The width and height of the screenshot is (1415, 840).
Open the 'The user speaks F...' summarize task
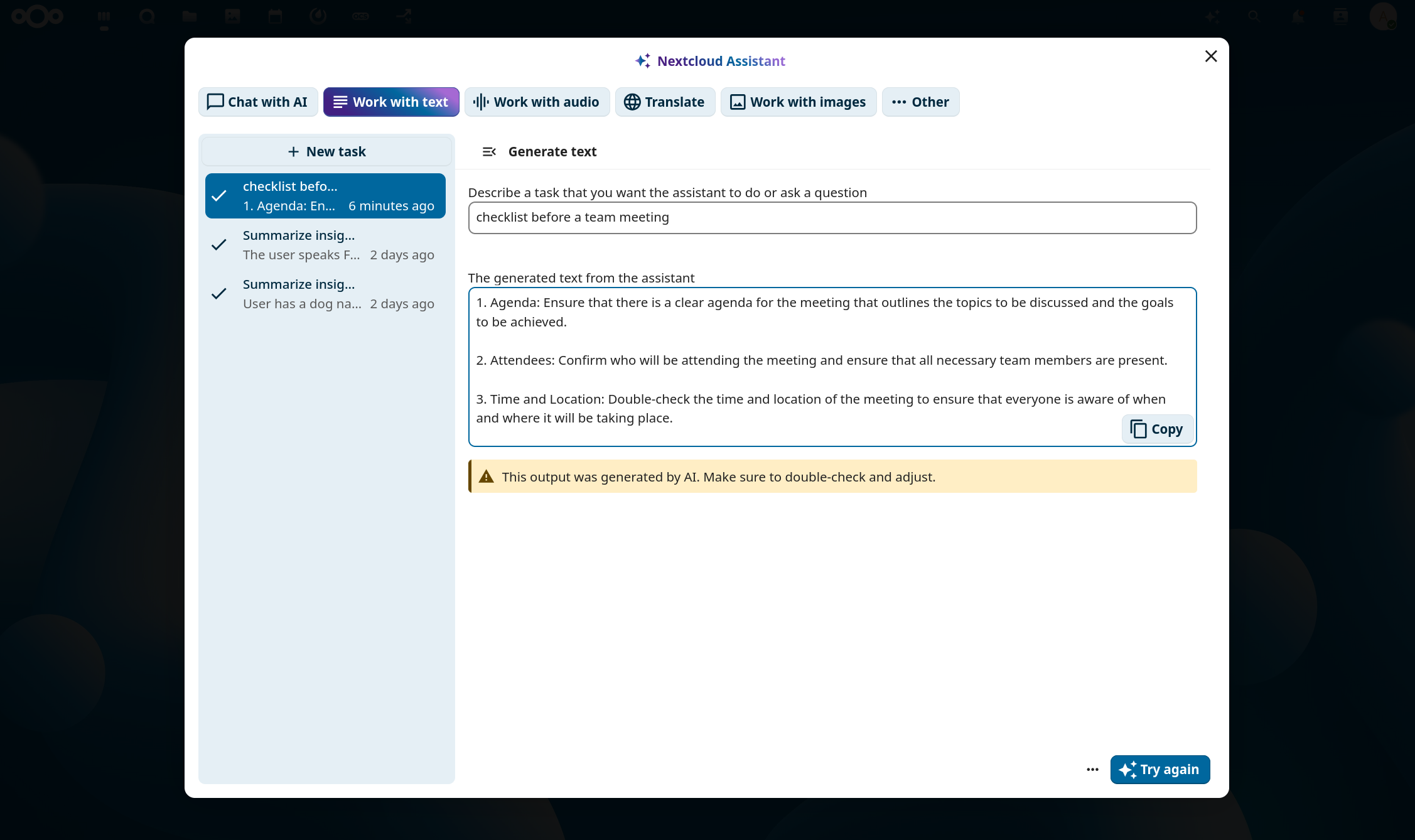(x=325, y=245)
